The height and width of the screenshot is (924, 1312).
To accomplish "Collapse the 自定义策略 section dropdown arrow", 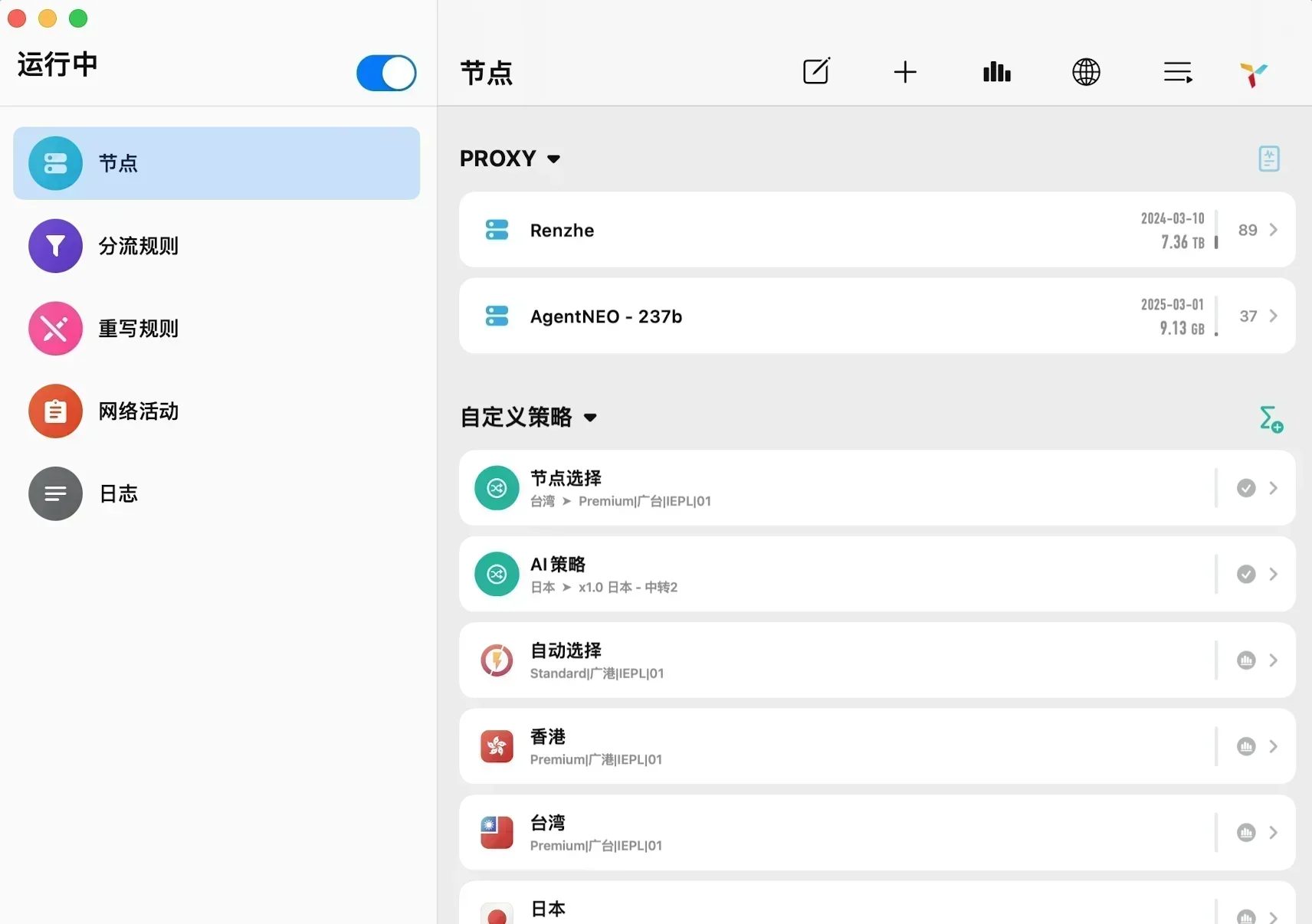I will coord(590,418).
